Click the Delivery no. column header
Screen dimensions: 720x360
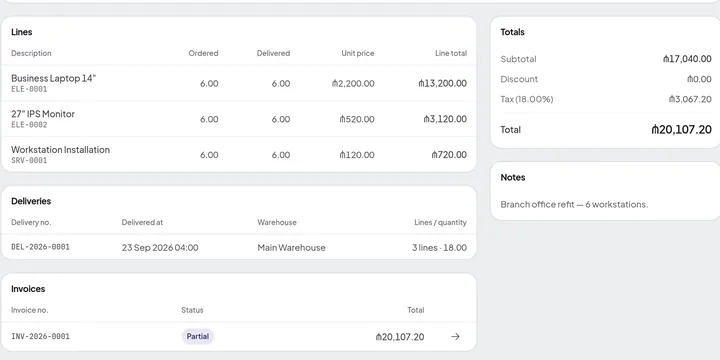31,222
